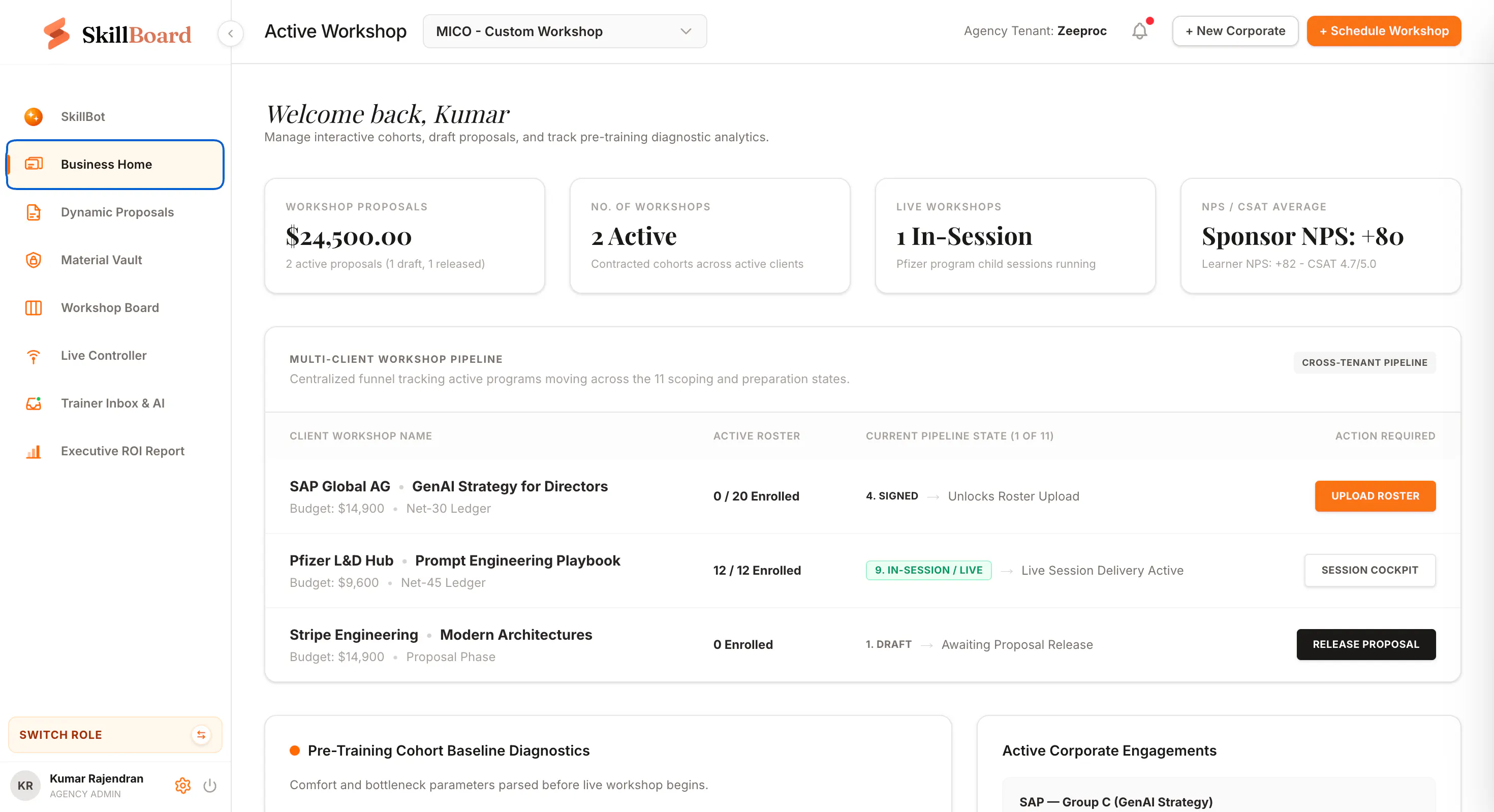Click the Workshop Board columns icon
The image size is (1494, 812).
pos(34,307)
